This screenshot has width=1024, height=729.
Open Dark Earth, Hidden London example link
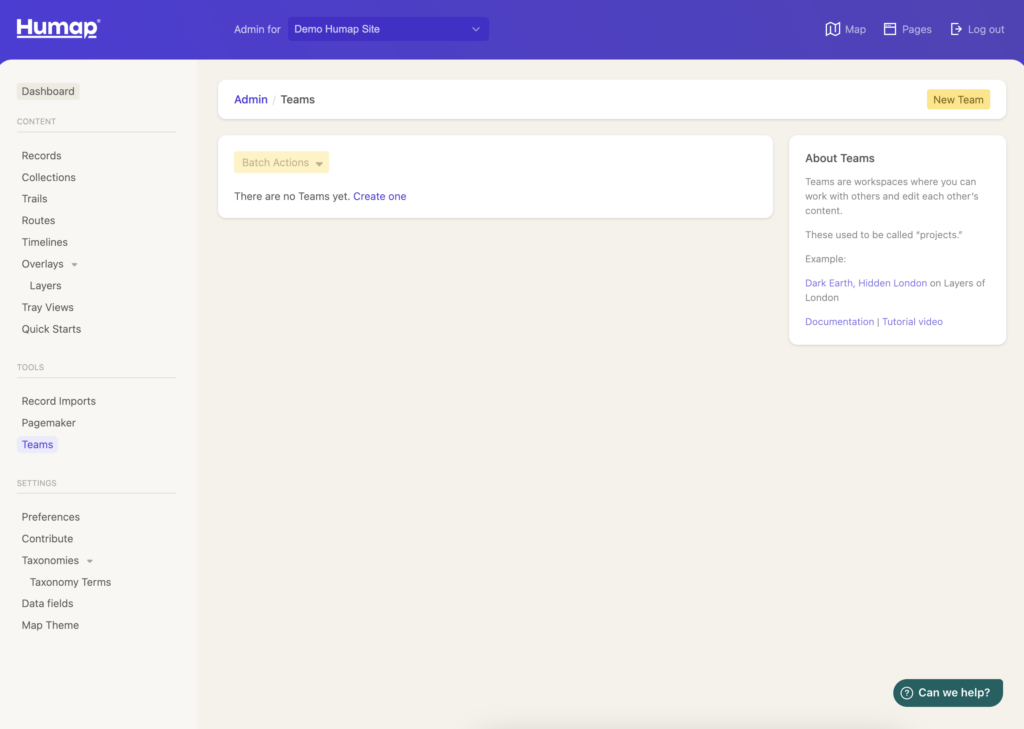tap(865, 283)
